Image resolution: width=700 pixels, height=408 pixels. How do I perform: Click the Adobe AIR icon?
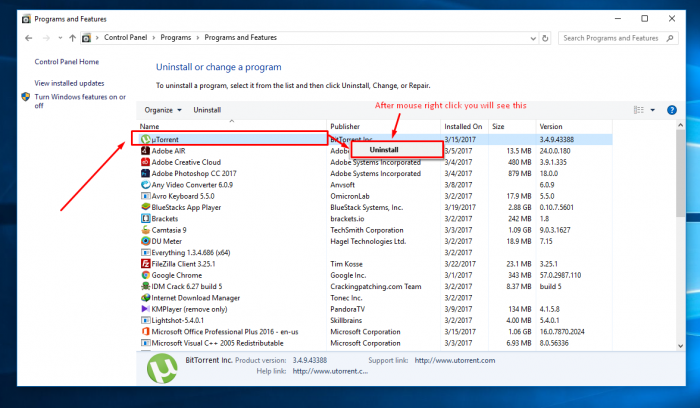point(146,151)
